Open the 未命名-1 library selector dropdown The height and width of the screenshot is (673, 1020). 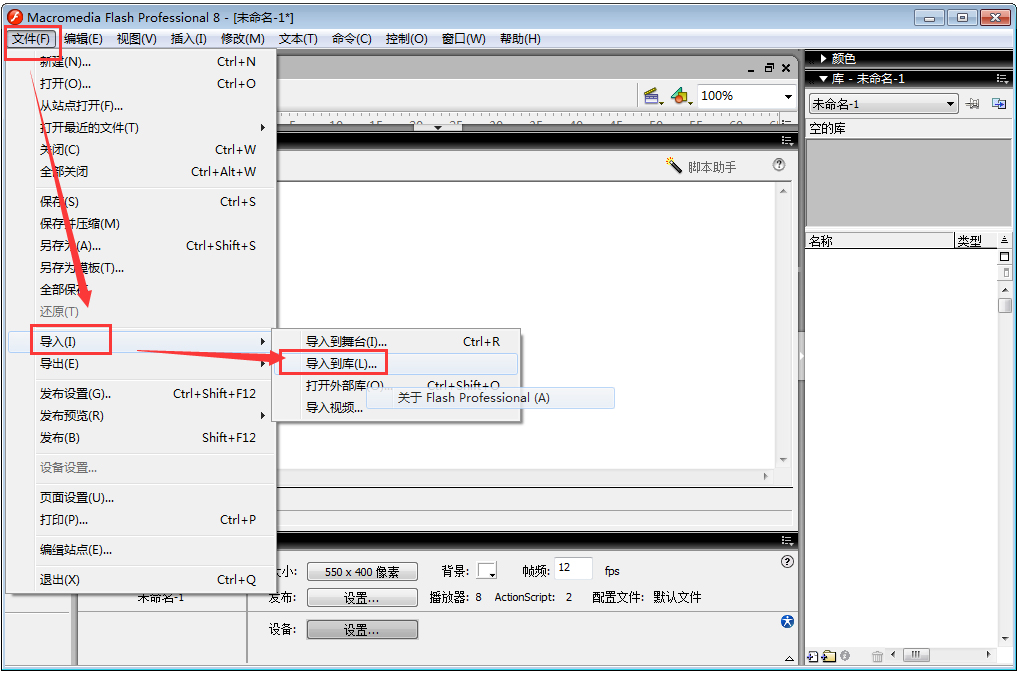[950, 104]
